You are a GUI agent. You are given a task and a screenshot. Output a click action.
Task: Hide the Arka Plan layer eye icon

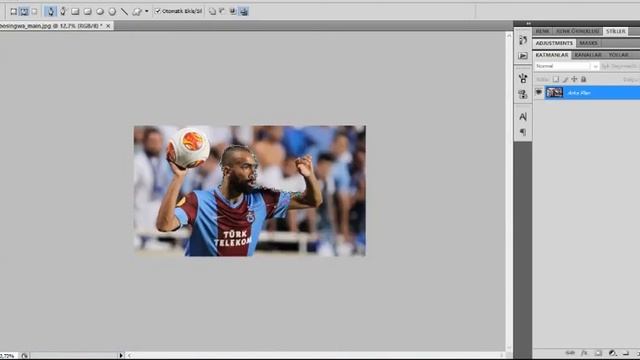(x=539, y=92)
